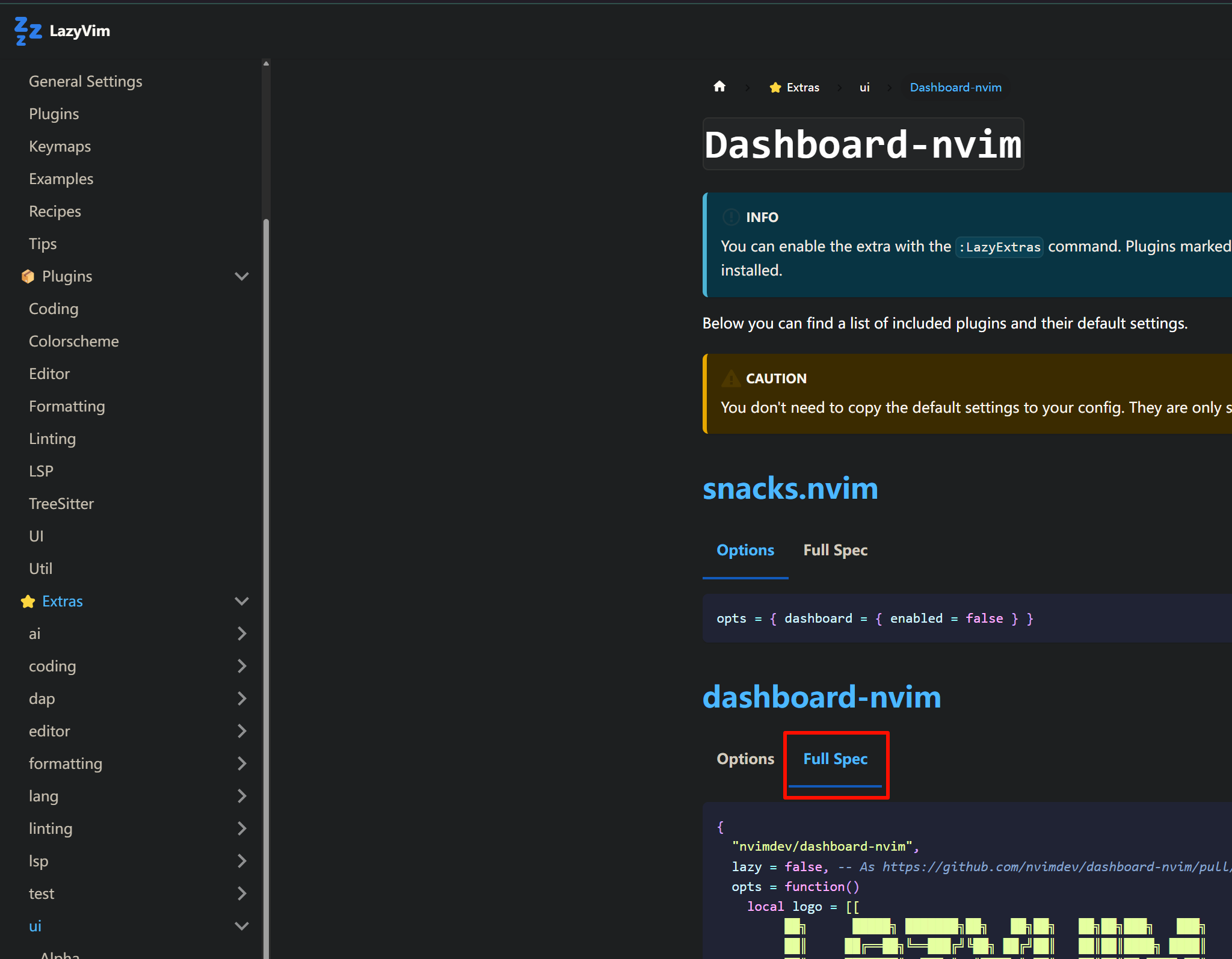Expand the editor extras chevron
The image size is (1232, 959).
242,731
